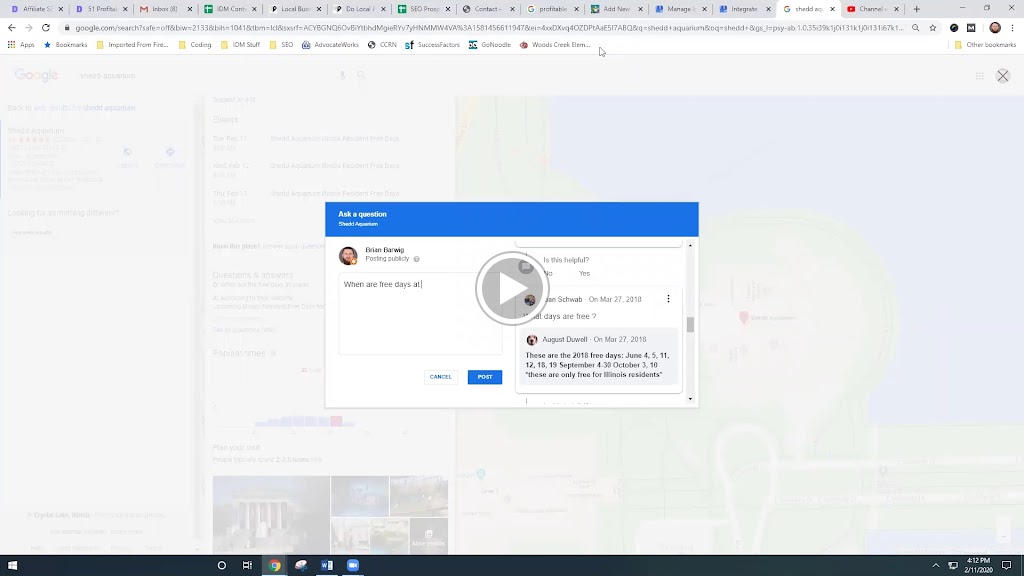This screenshot has width=1024, height=576.
Task: Open the Coding bookmark folder
Action: 195,45
